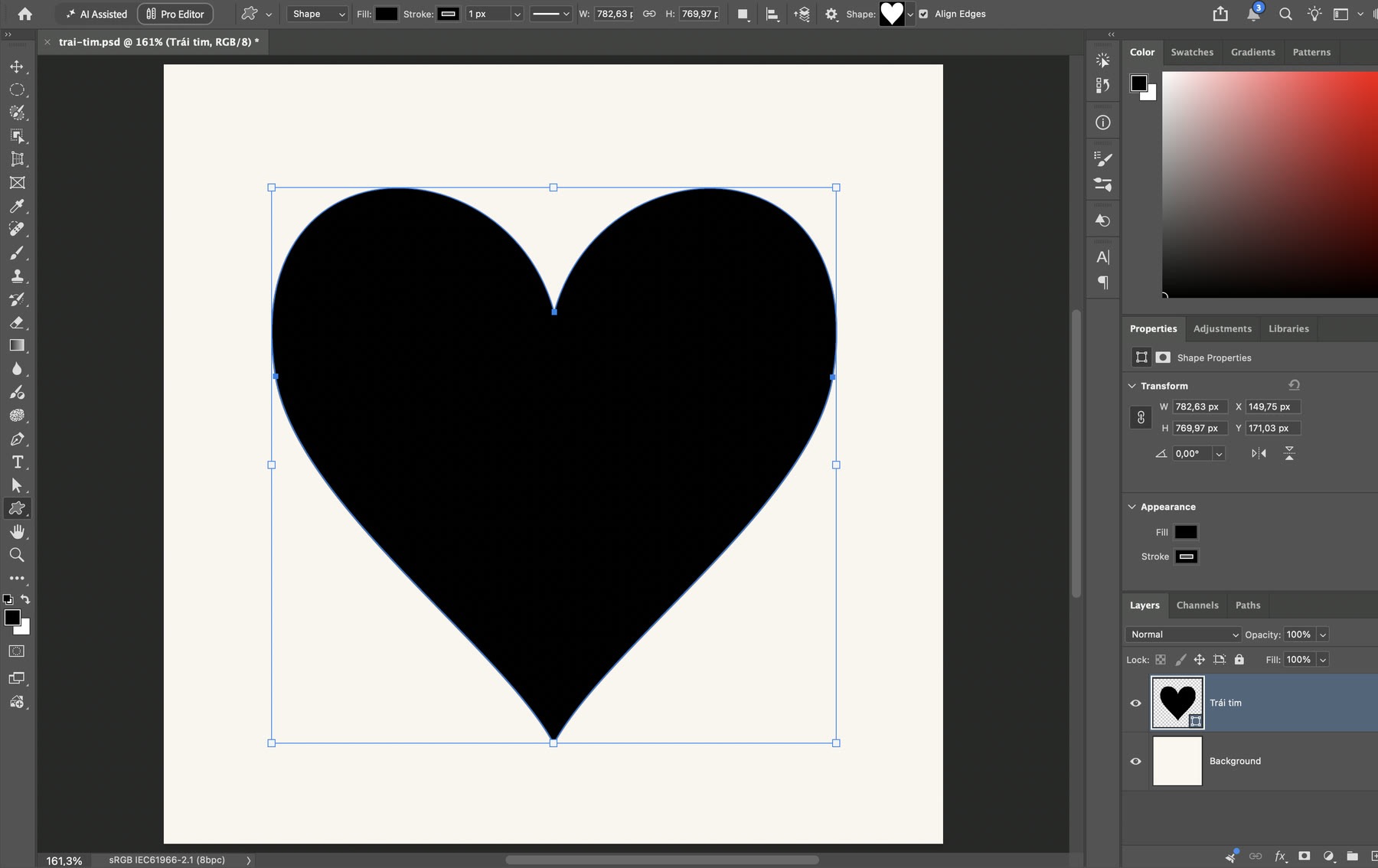Select the Zoom tool
This screenshot has height=868, width=1378.
click(17, 555)
